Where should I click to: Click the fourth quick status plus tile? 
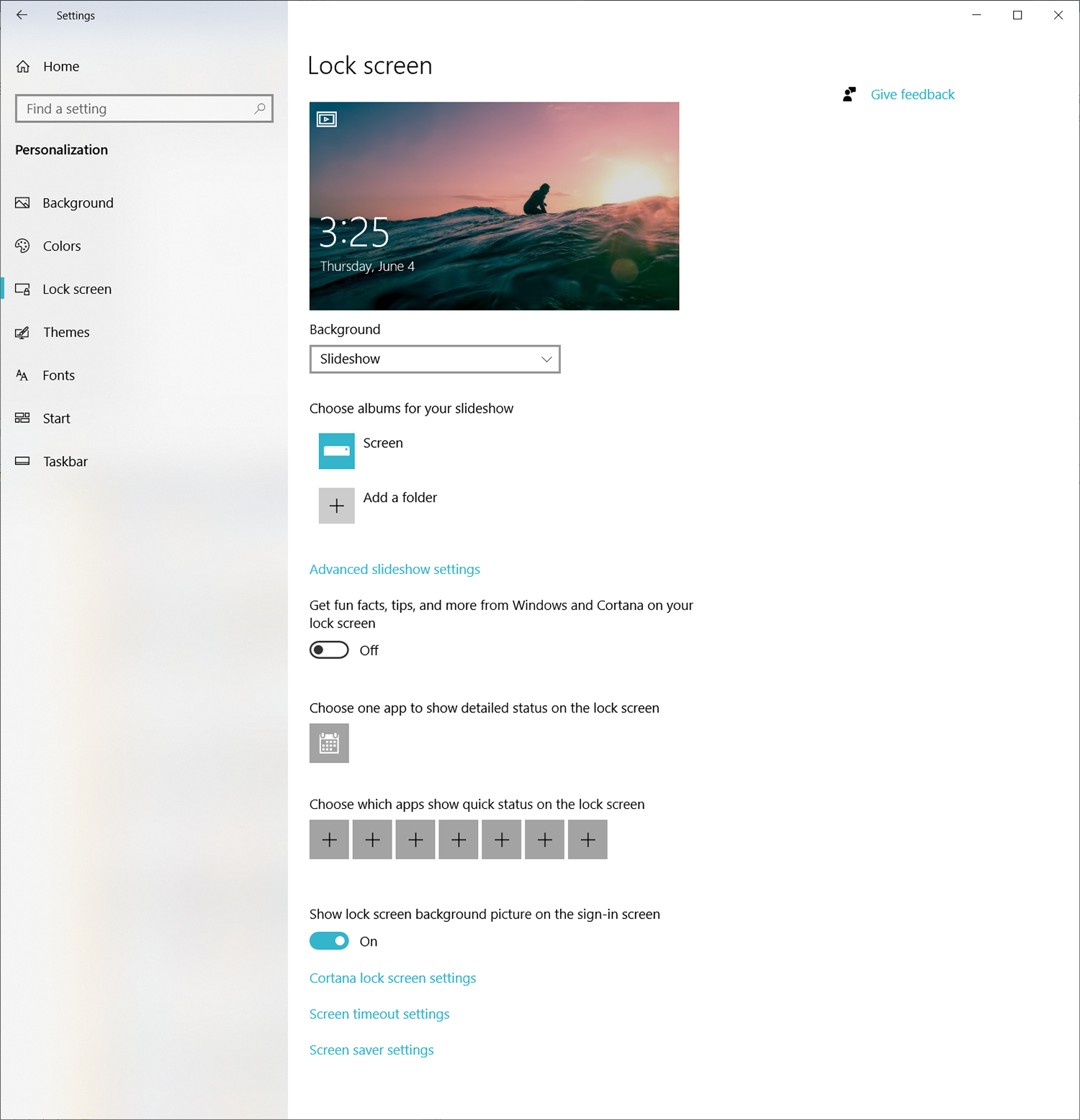[x=459, y=840]
